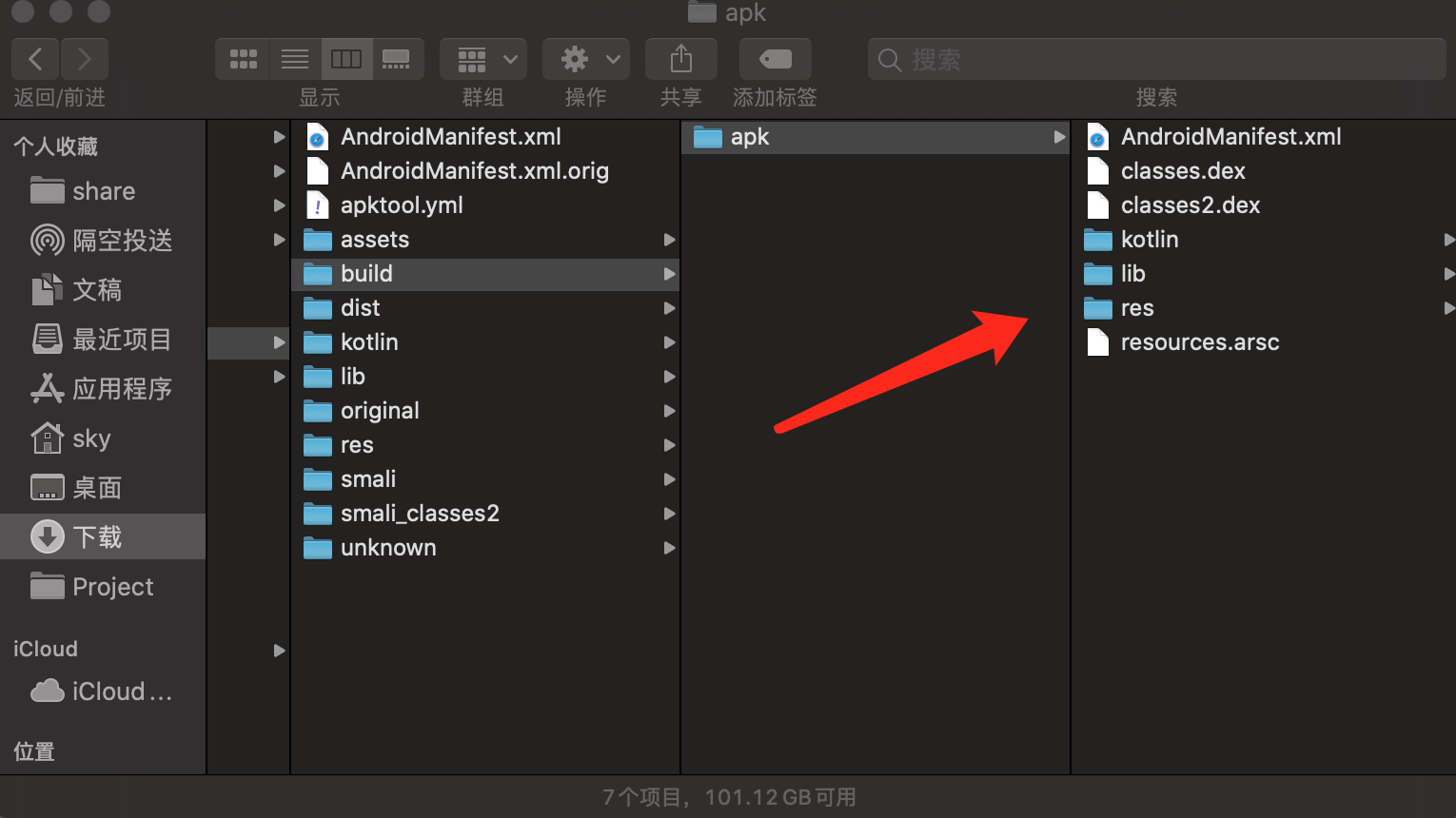Screen dimensions: 1456x818
Task: Select the smali folder
Action: tap(485, 479)
